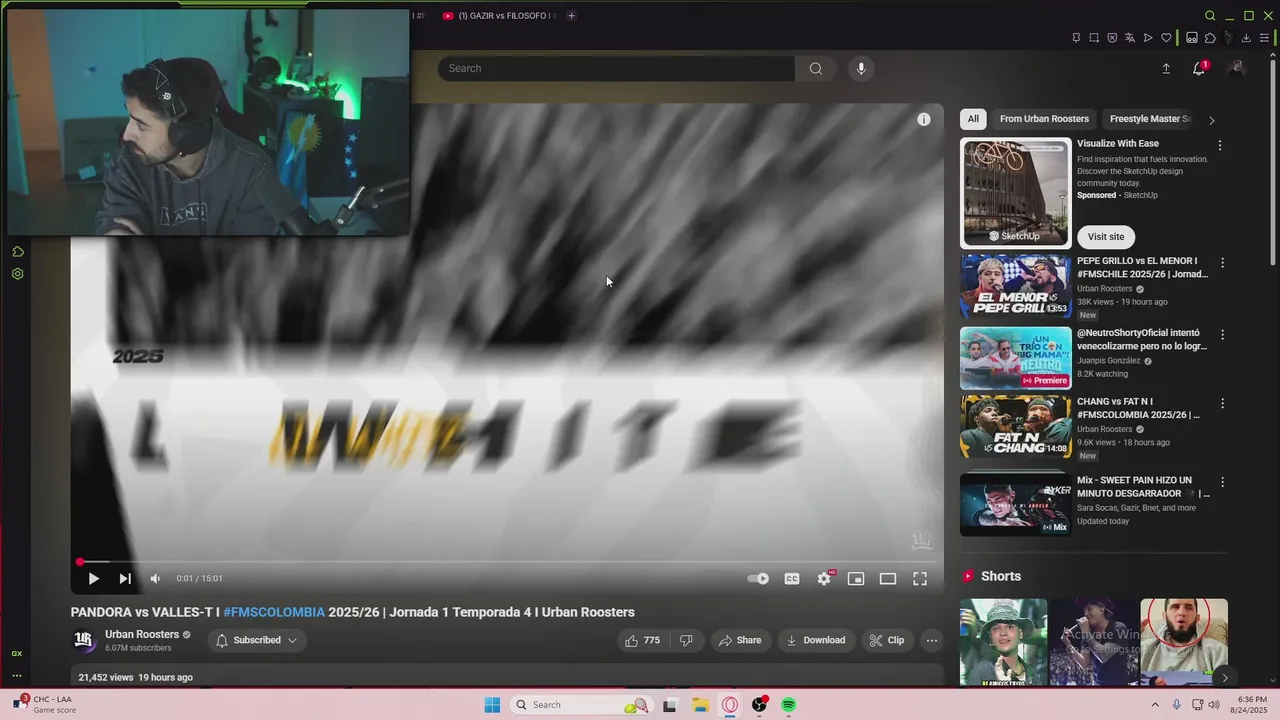Open Spotify from the taskbar
Screen dimensions: 1280x720
pyautogui.click(x=788, y=705)
